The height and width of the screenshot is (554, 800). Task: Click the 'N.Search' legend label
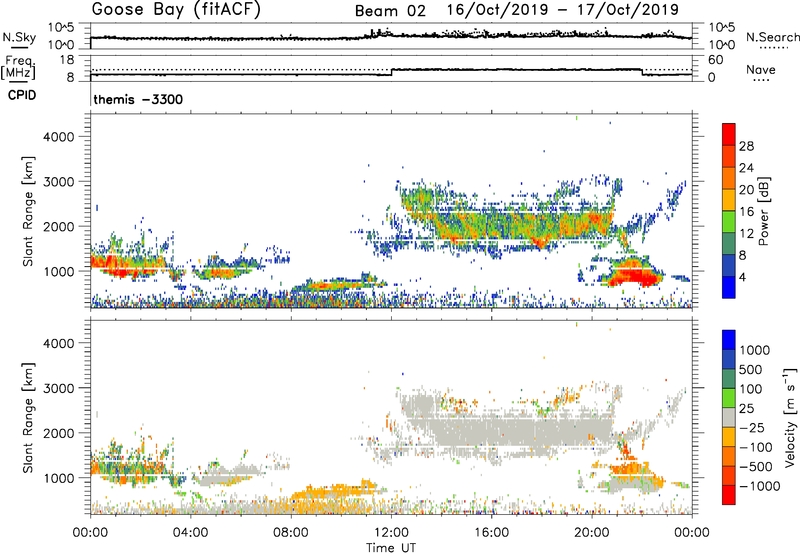point(773,37)
